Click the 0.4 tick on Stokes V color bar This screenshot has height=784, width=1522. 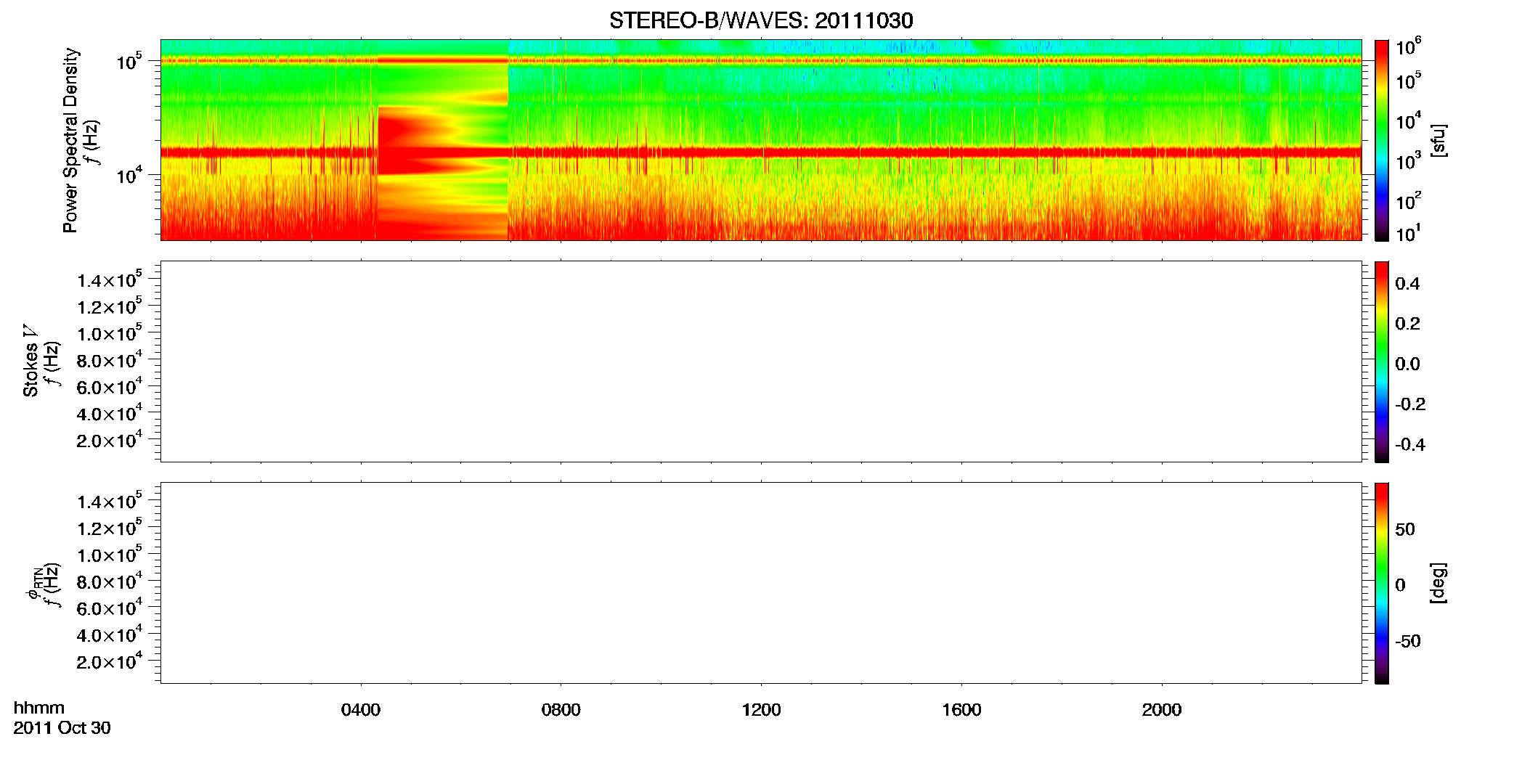tap(1407, 284)
